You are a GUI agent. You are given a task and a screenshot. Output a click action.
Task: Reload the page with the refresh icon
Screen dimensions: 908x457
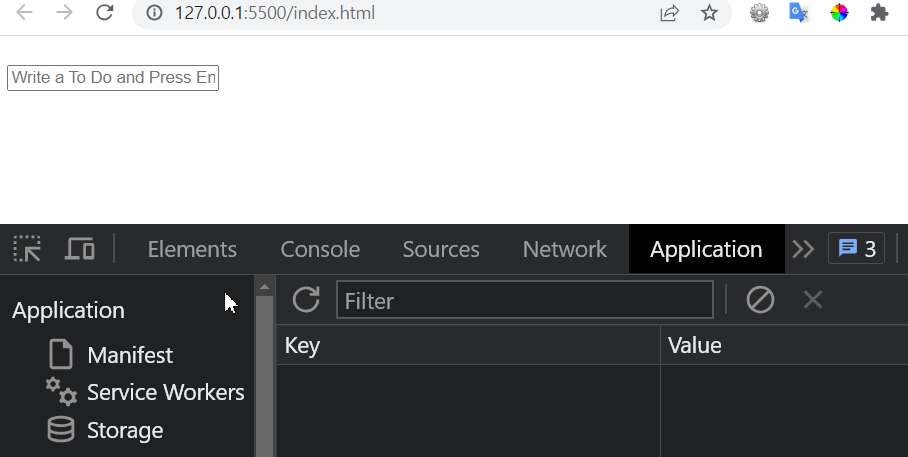tap(104, 12)
